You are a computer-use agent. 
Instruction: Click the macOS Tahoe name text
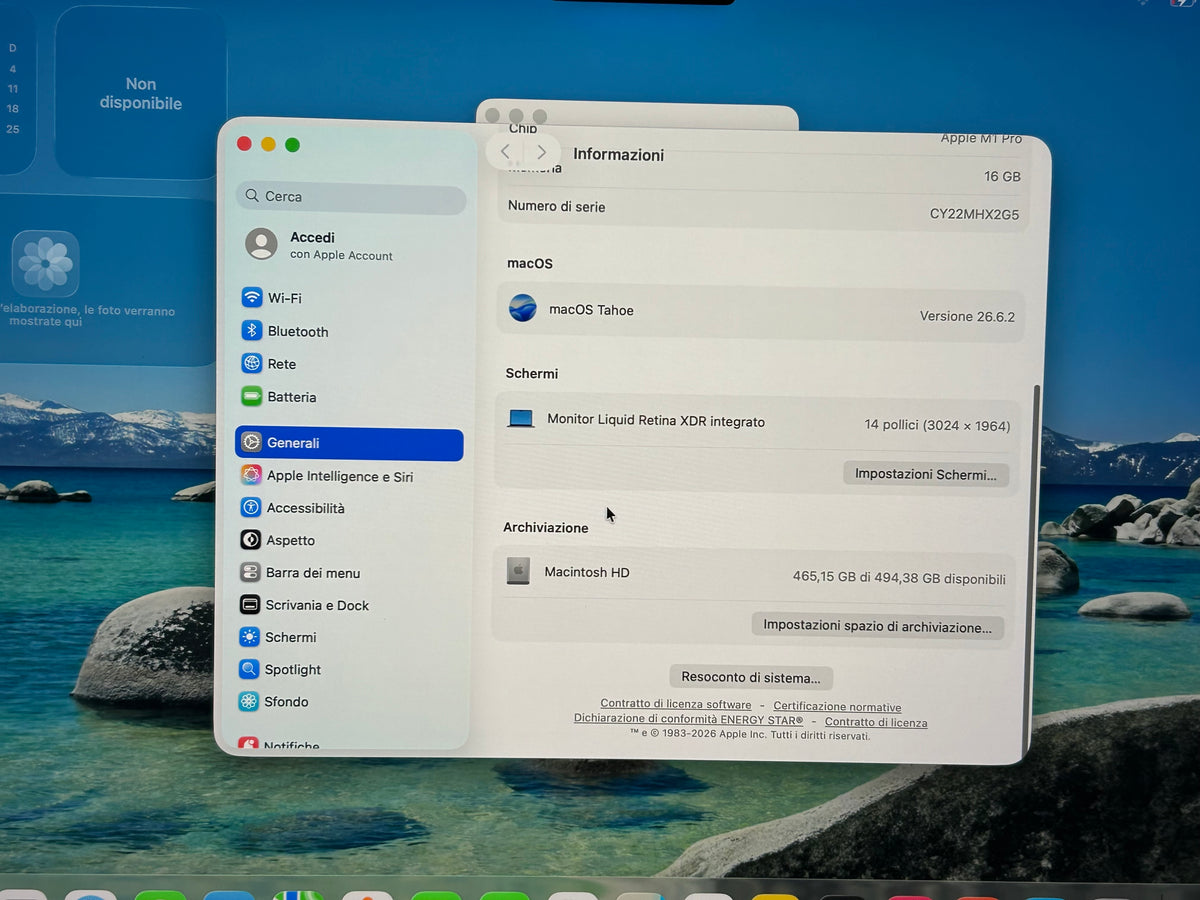(x=591, y=310)
